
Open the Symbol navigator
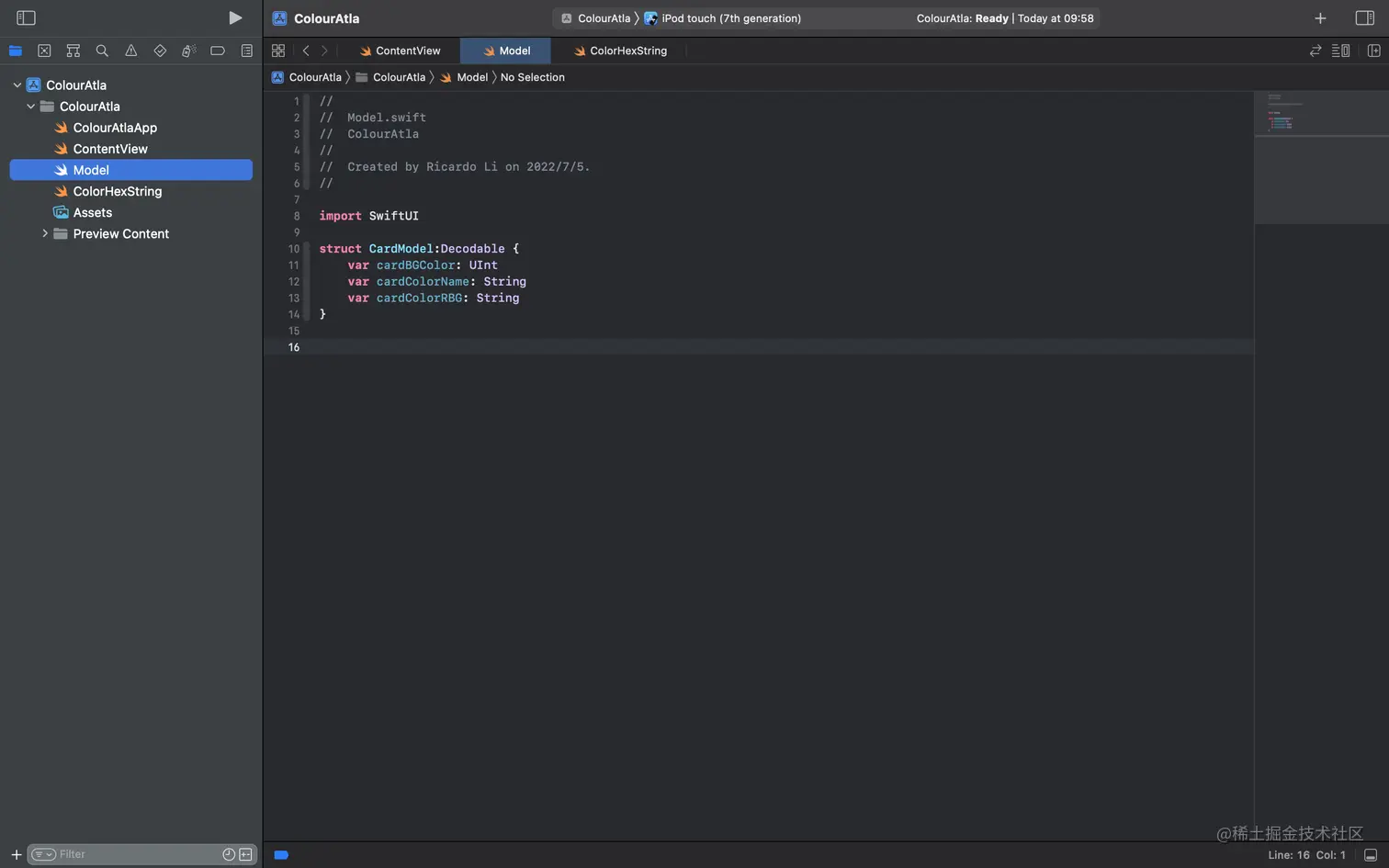(x=73, y=51)
